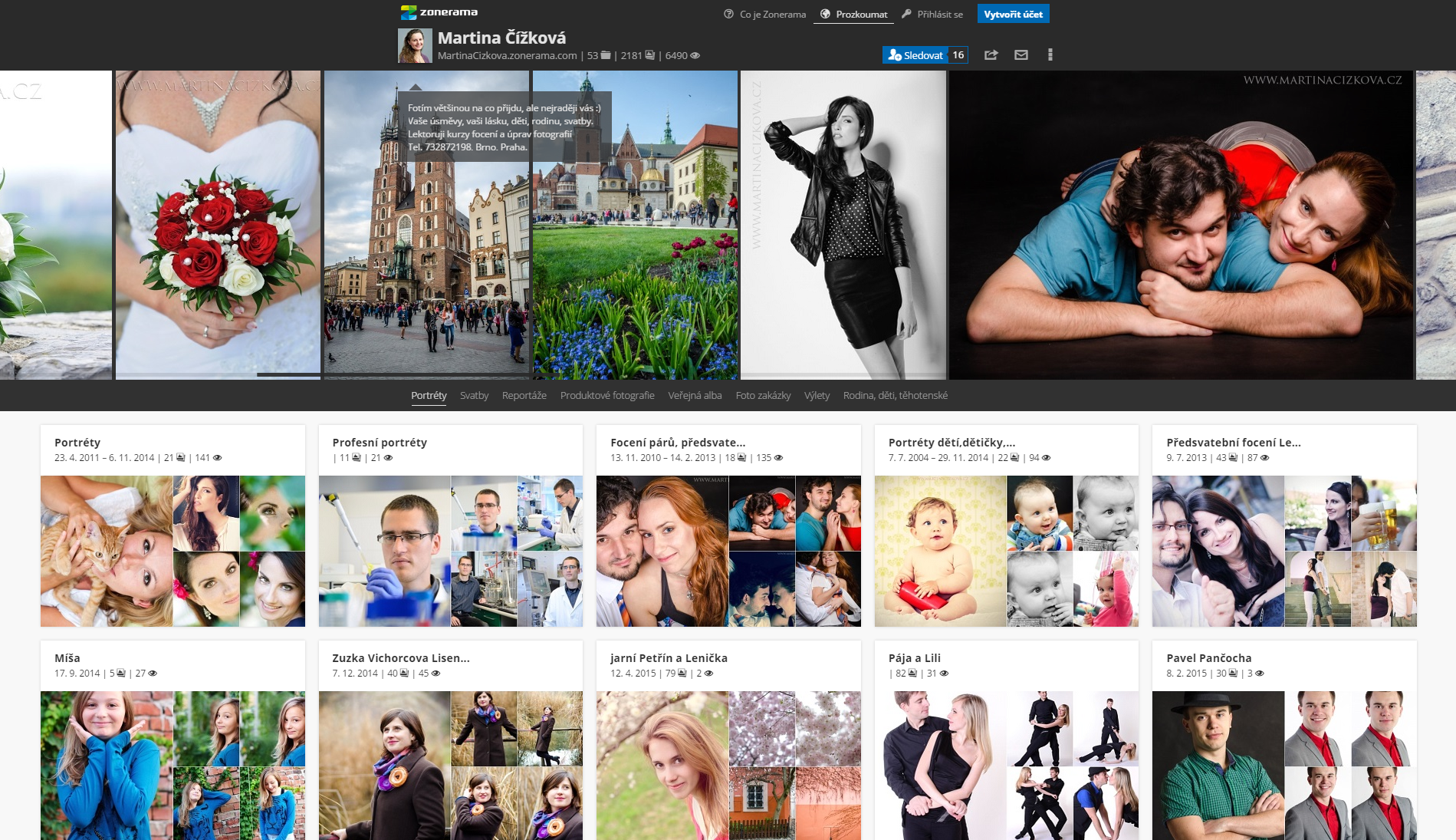Click the Zonerama logo
The image size is (1456, 840).
[439, 12]
